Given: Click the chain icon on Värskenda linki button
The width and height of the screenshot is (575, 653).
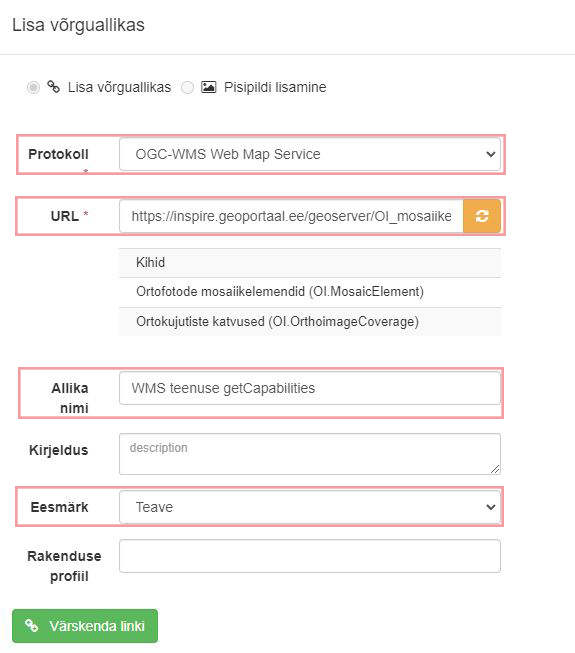Looking at the screenshot, I should tap(32, 626).
